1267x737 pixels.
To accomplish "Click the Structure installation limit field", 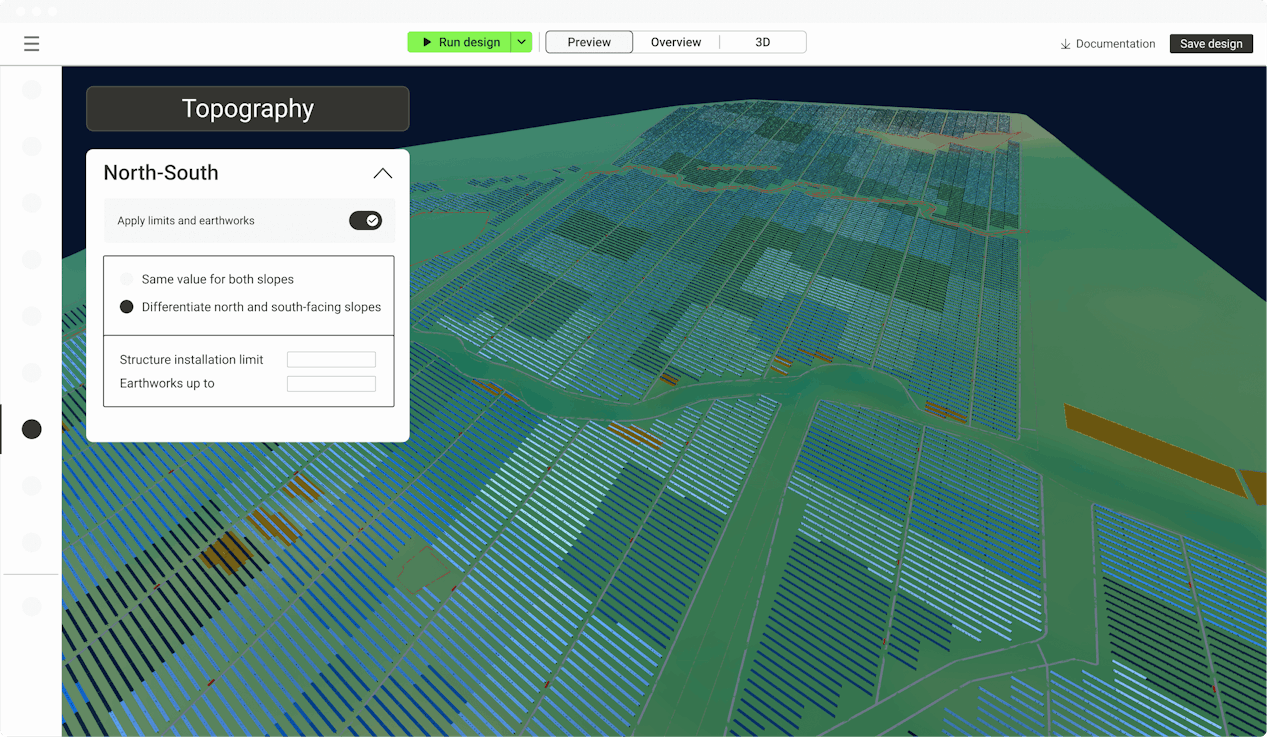I will click(331, 360).
